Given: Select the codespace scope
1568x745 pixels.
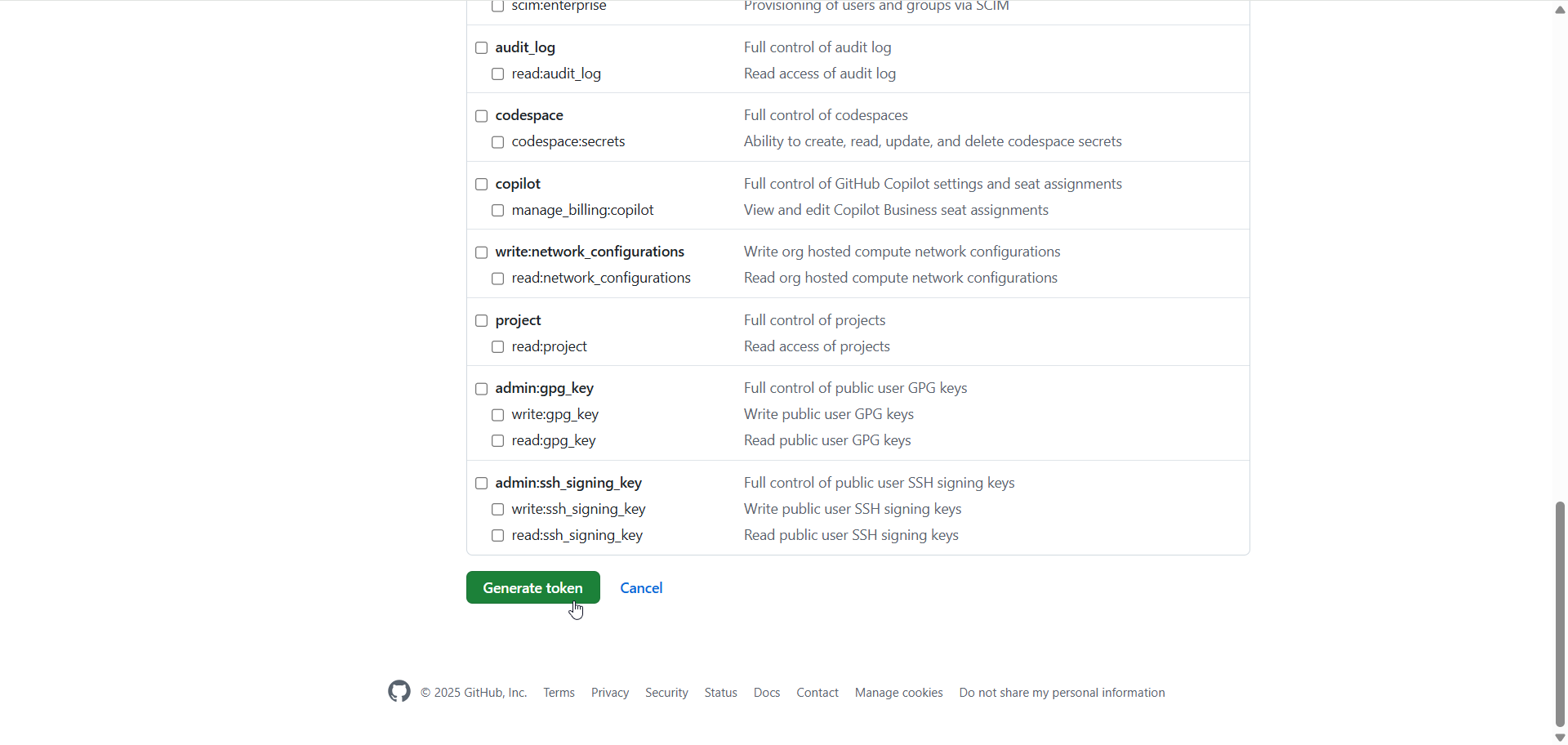Looking at the screenshot, I should pos(481,116).
